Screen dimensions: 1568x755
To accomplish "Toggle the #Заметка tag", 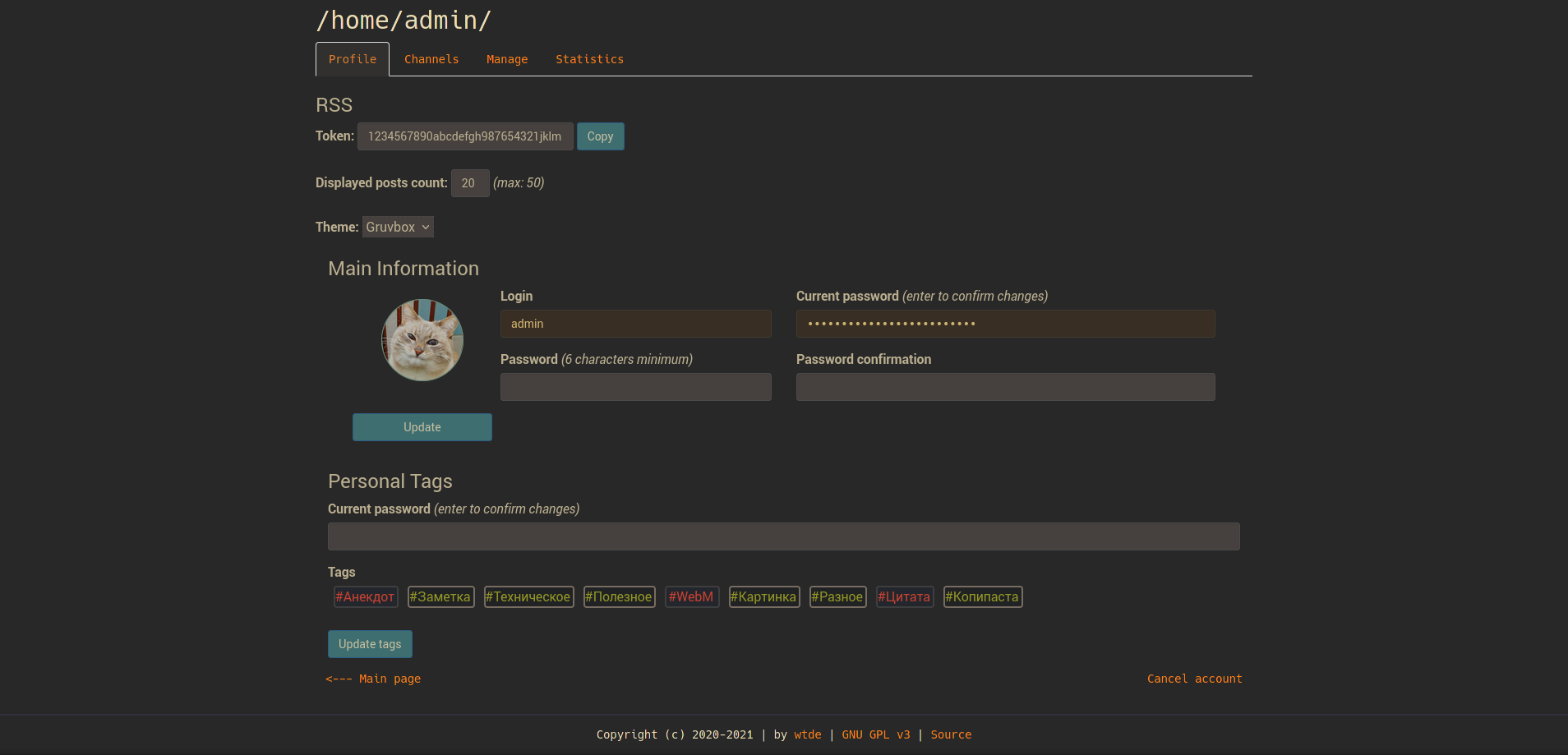I will [x=441, y=596].
